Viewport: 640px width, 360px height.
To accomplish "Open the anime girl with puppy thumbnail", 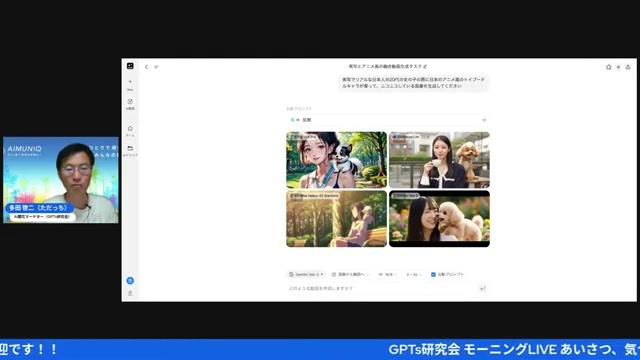I will [336, 160].
